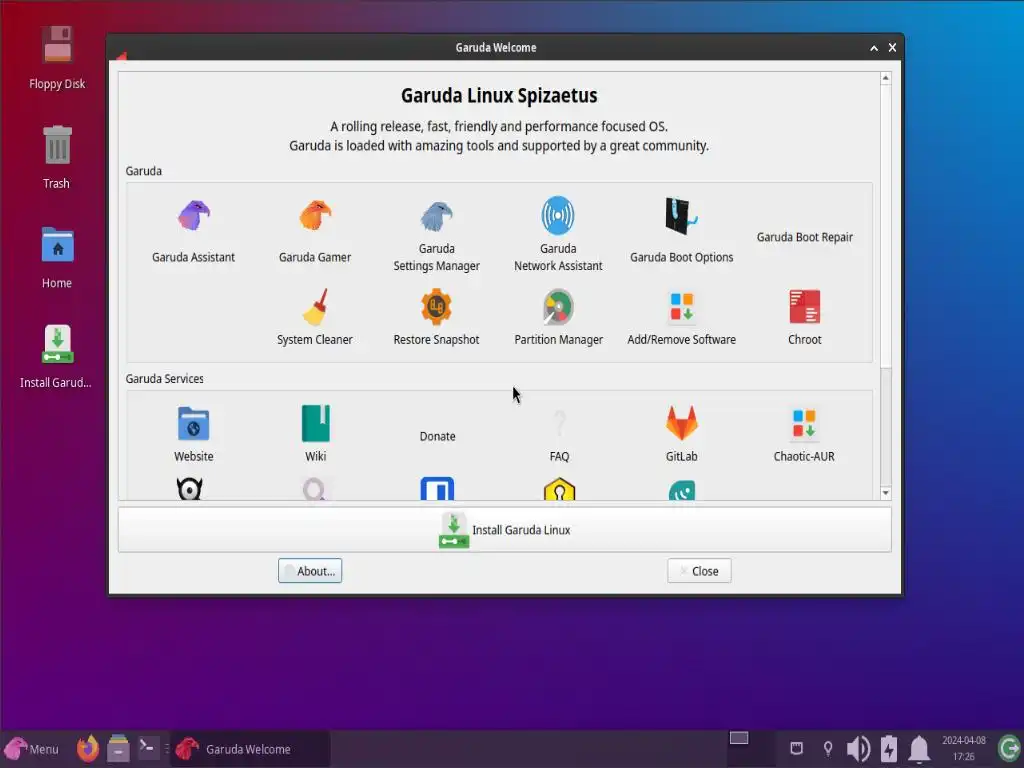
Task: Launch Garuda Gamer
Action: pos(315,231)
